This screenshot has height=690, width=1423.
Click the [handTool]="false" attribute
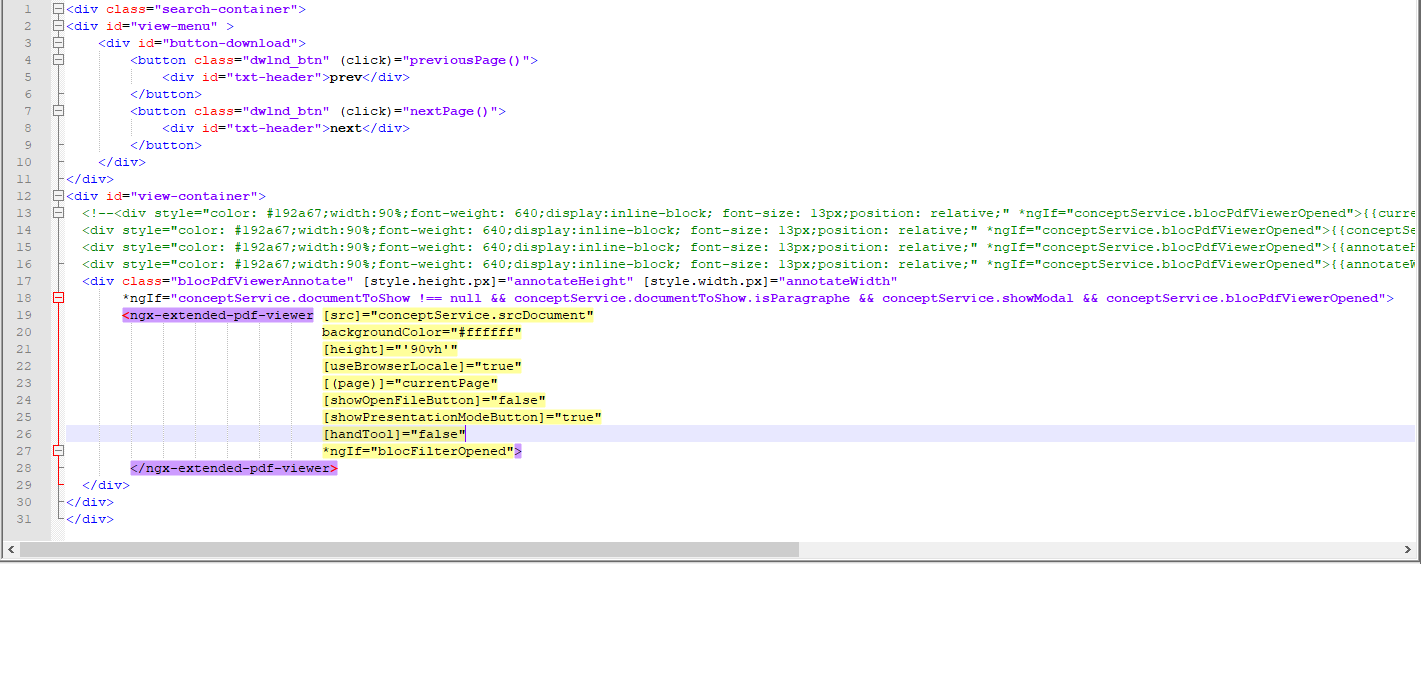point(393,434)
